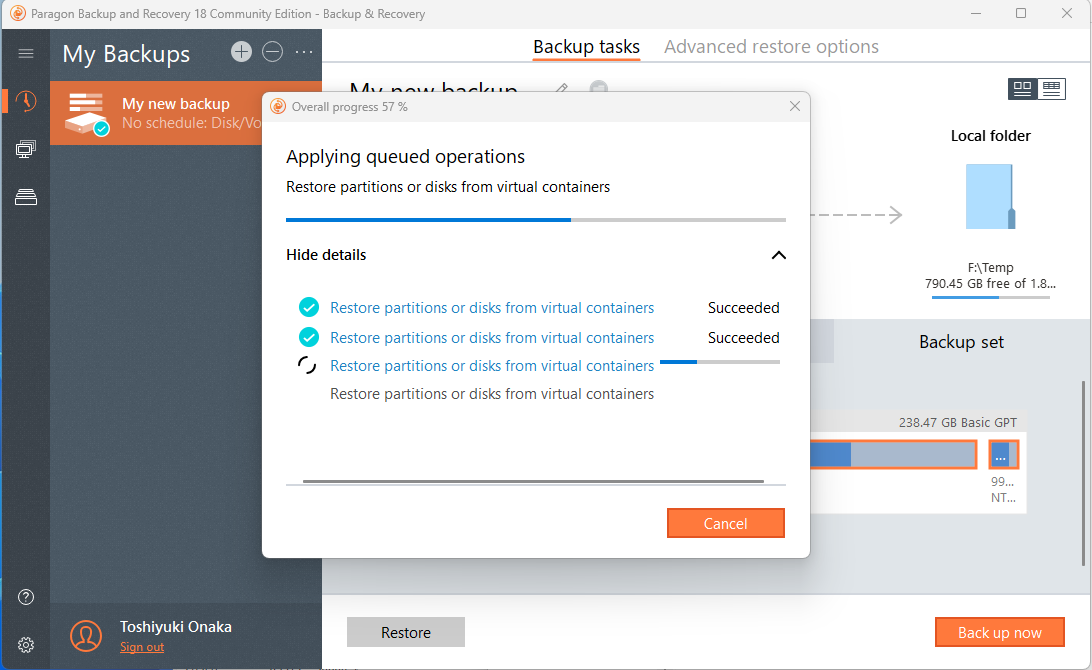Open the three-dots more options menu
This screenshot has width=1092, height=670.
pos(304,52)
